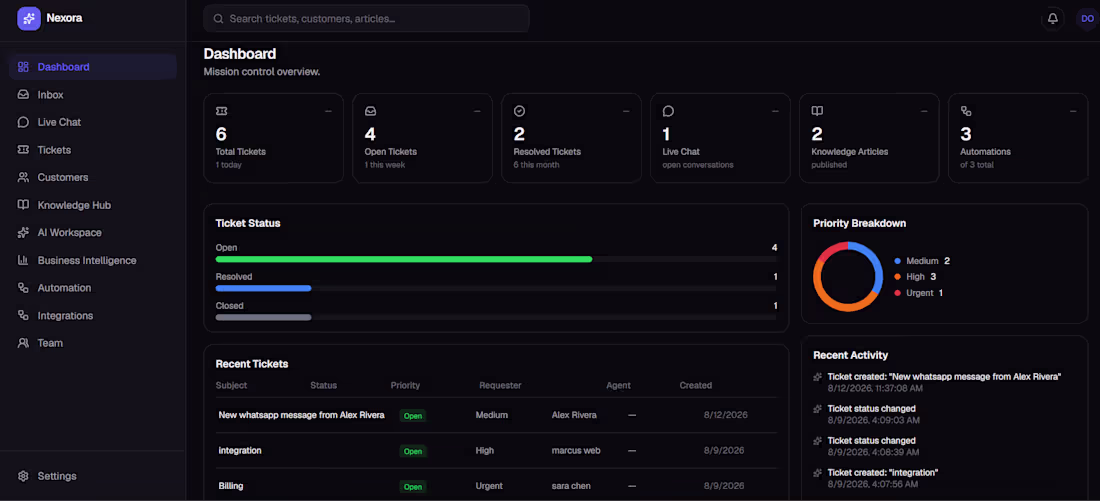
Task: Click the blue Resolved status progress bar
Action: point(263,288)
